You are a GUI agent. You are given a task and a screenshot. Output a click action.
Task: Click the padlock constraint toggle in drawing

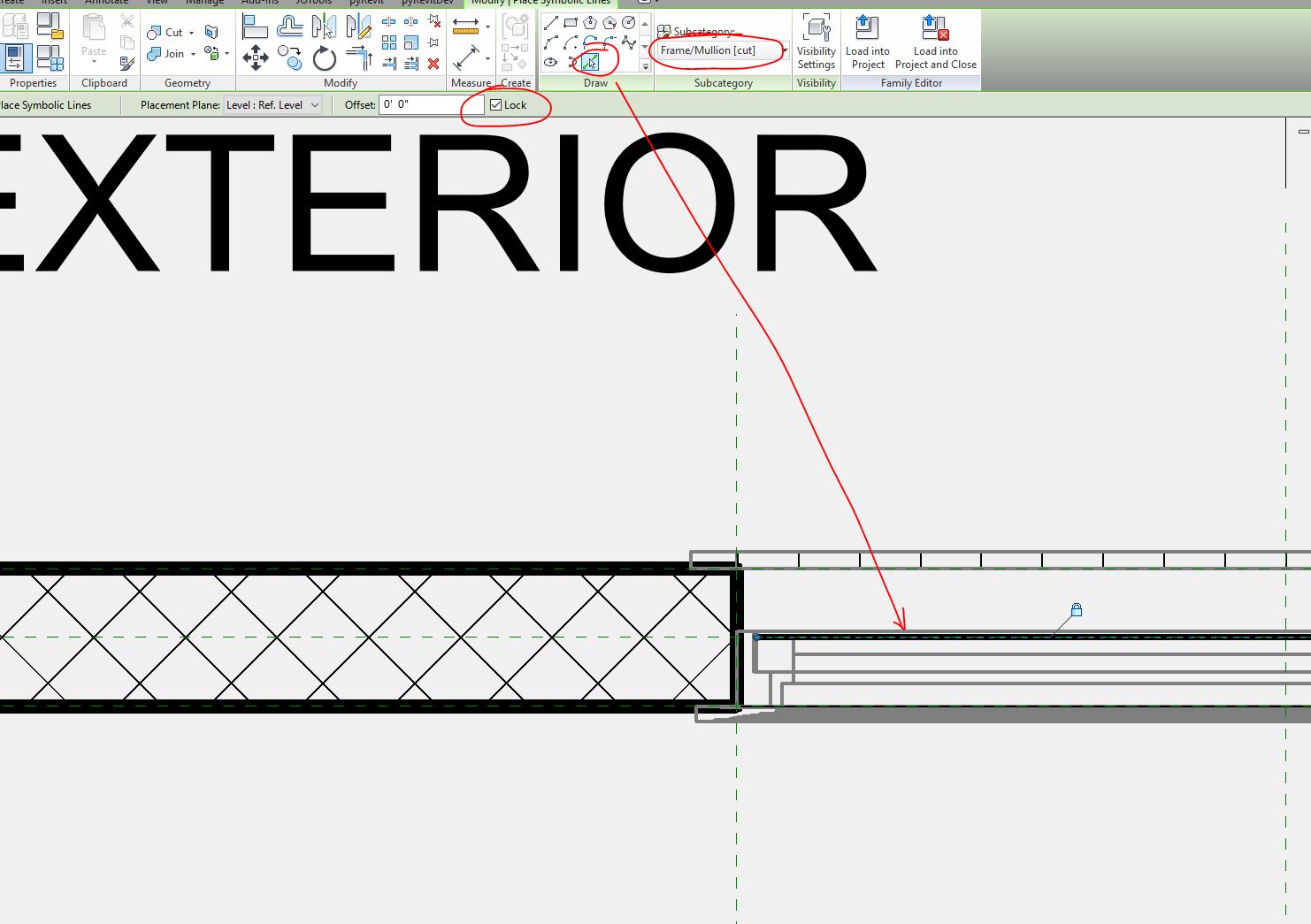point(1077,610)
